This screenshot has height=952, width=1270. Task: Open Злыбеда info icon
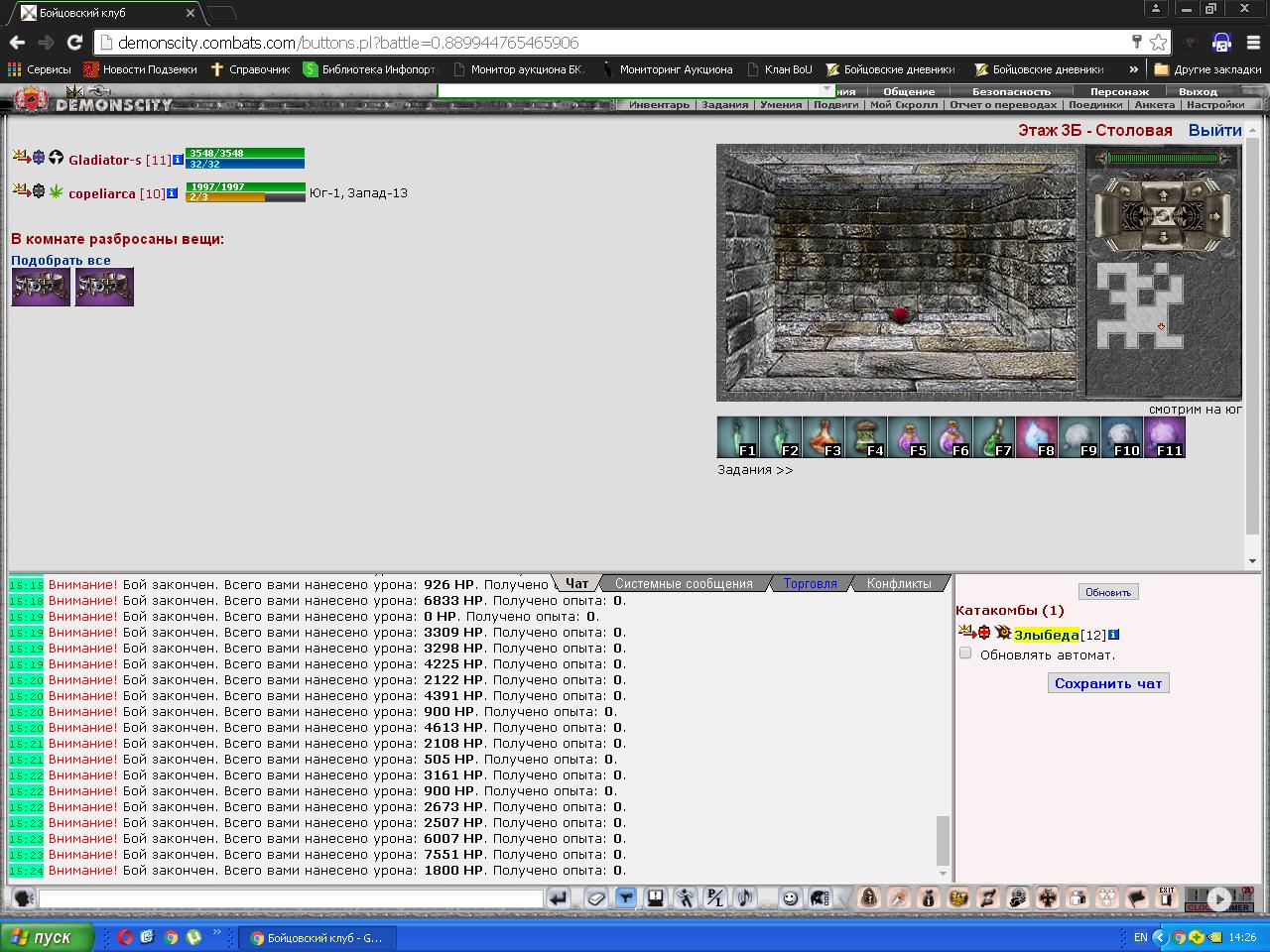point(1113,635)
